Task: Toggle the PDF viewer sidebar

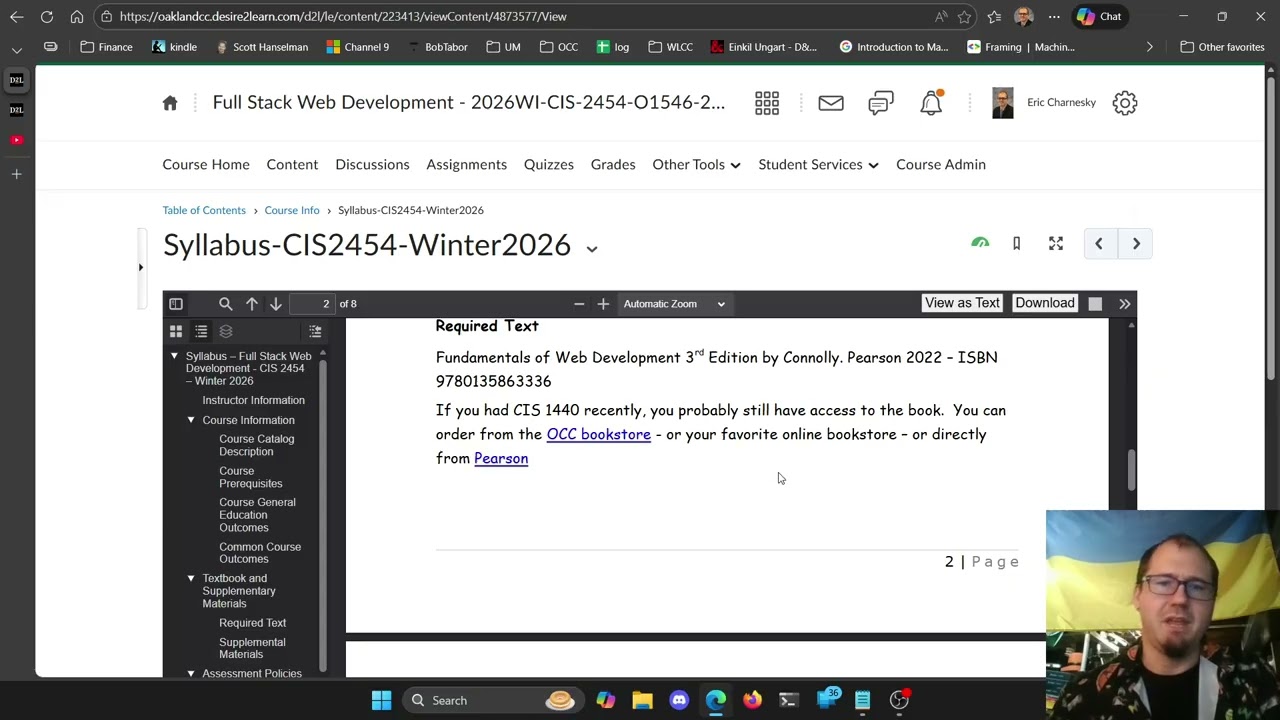Action: point(176,304)
